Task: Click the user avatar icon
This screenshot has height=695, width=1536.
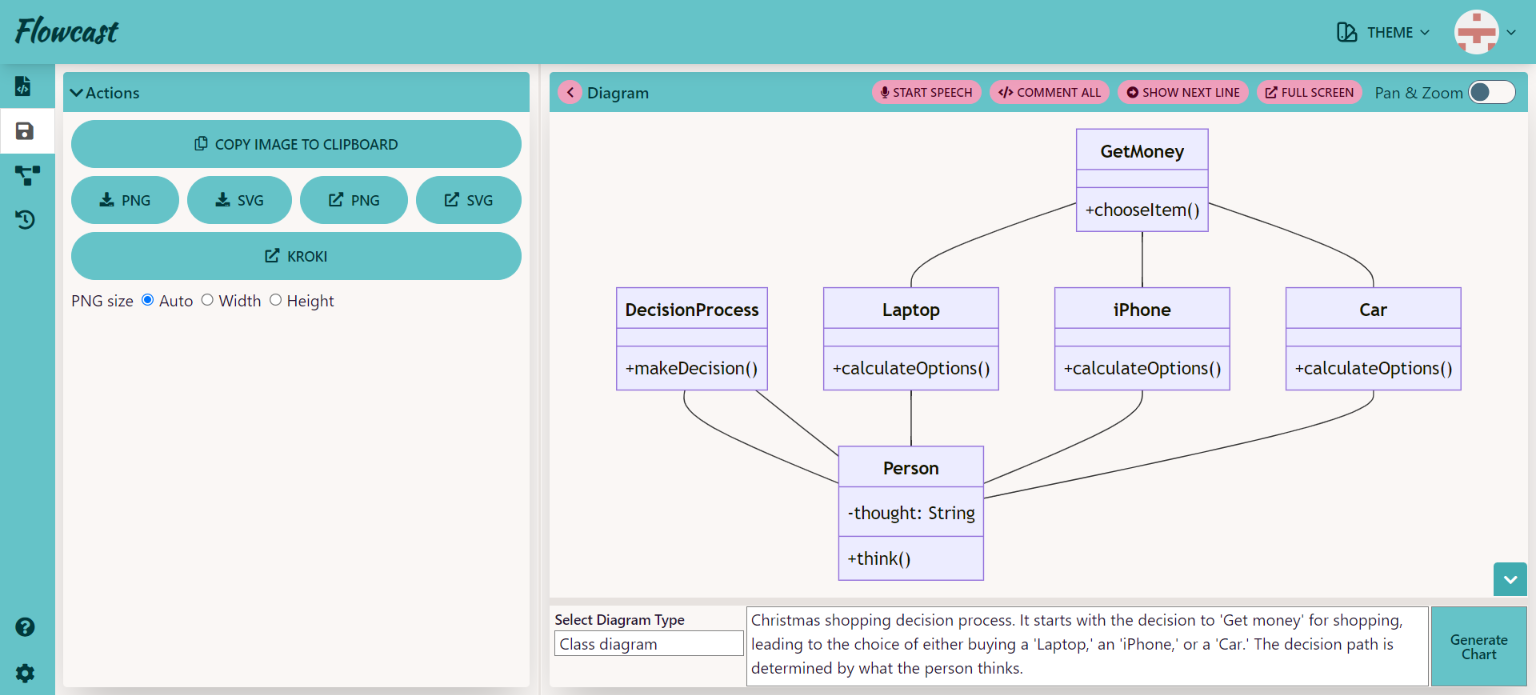Action: (x=1476, y=33)
